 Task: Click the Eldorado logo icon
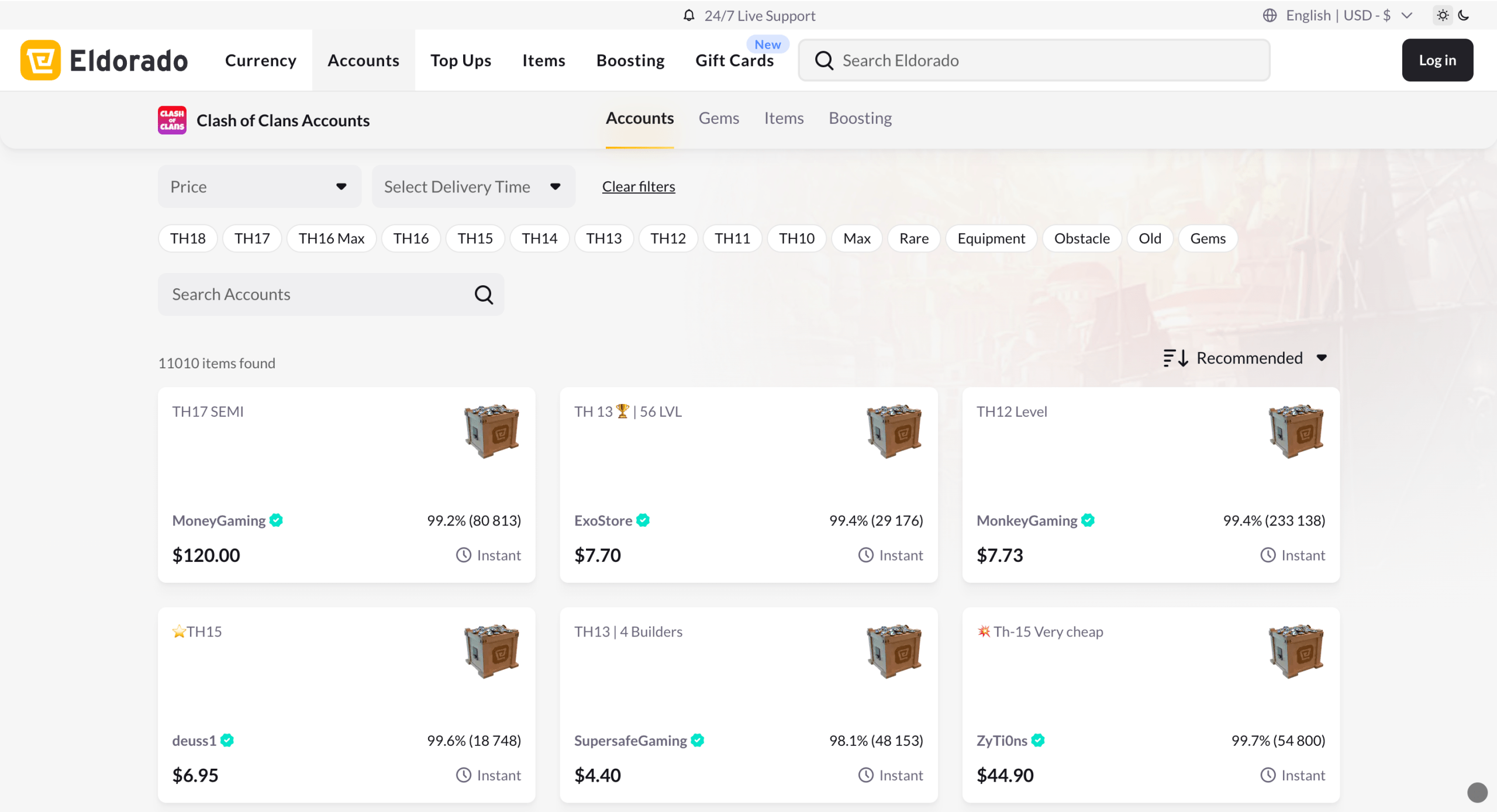pyautogui.click(x=40, y=60)
